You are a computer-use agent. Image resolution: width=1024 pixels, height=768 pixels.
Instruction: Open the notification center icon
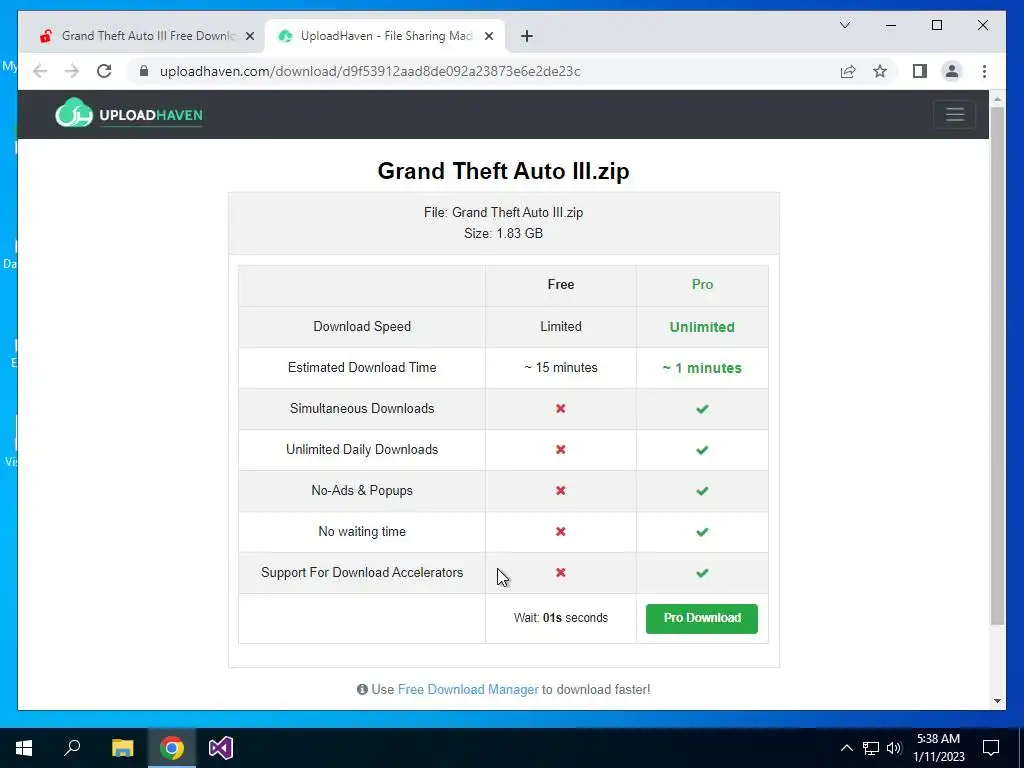(x=991, y=748)
